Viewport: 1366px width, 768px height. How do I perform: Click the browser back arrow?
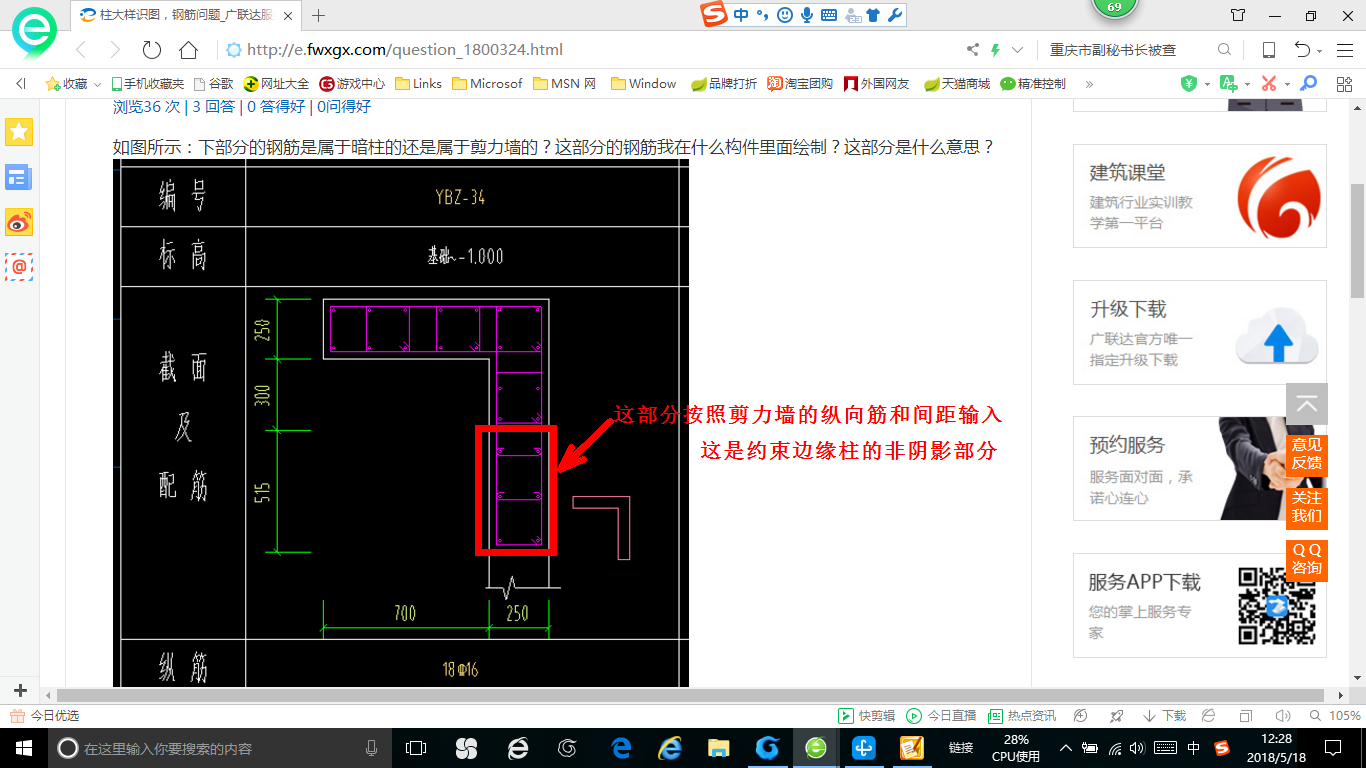point(82,50)
